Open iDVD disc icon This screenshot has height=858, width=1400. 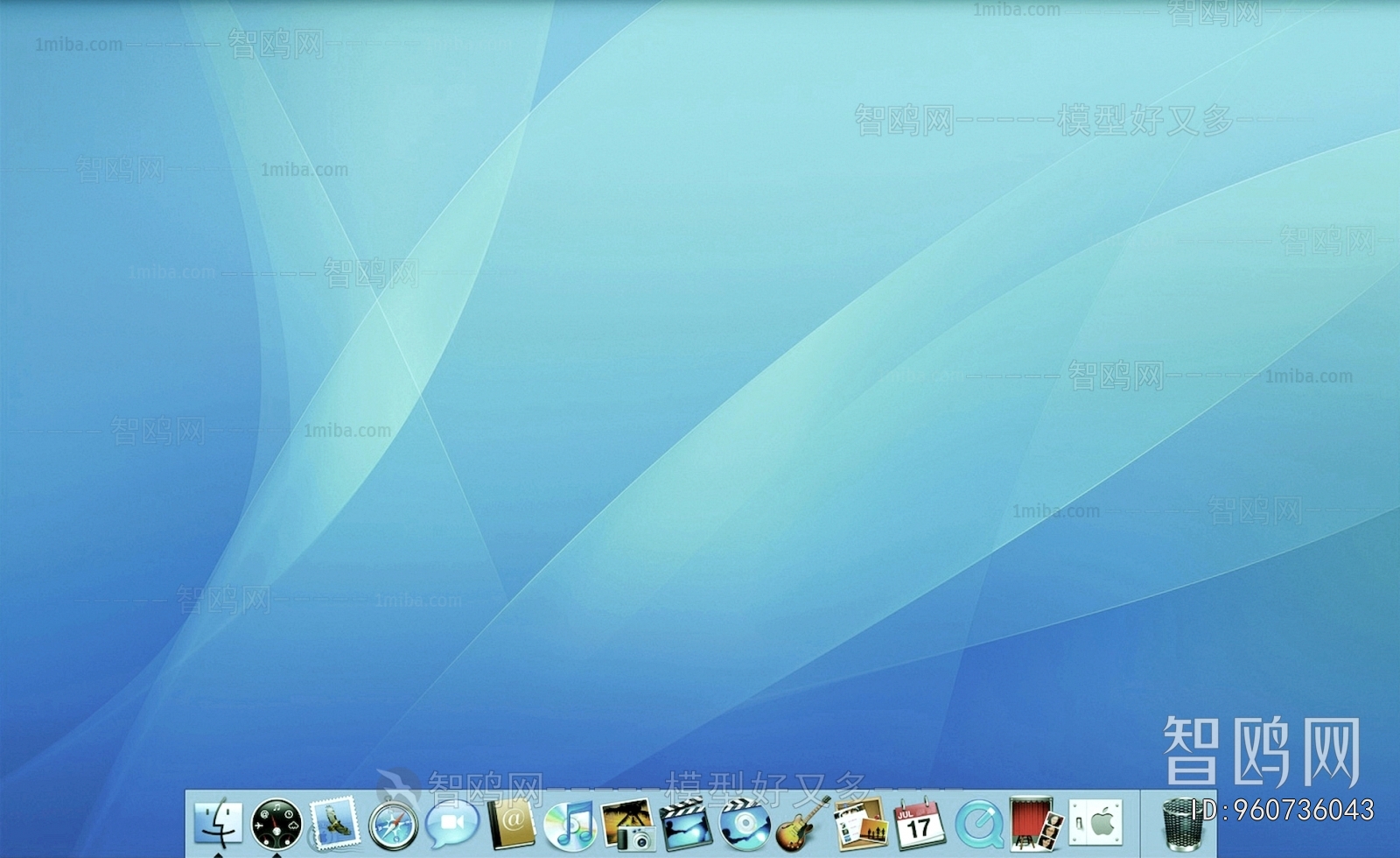point(745,824)
